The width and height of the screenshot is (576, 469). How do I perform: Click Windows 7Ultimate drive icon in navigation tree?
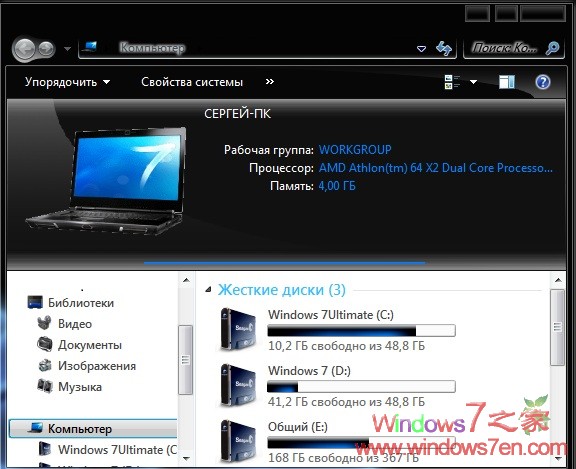pyautogui.click(x=45, y=449)
